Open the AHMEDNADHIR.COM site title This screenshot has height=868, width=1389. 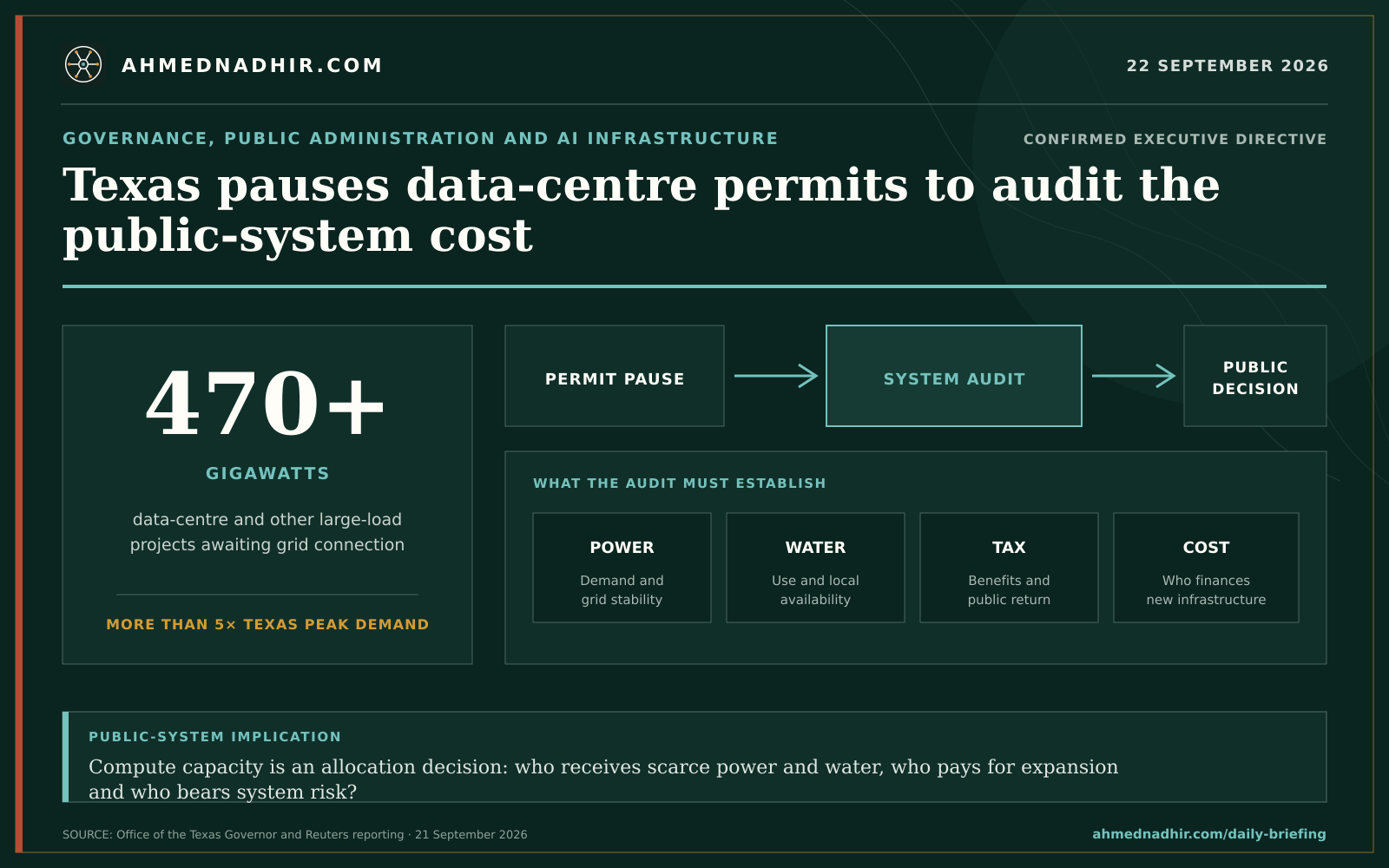pyautogui.click(x=252, y=66)
